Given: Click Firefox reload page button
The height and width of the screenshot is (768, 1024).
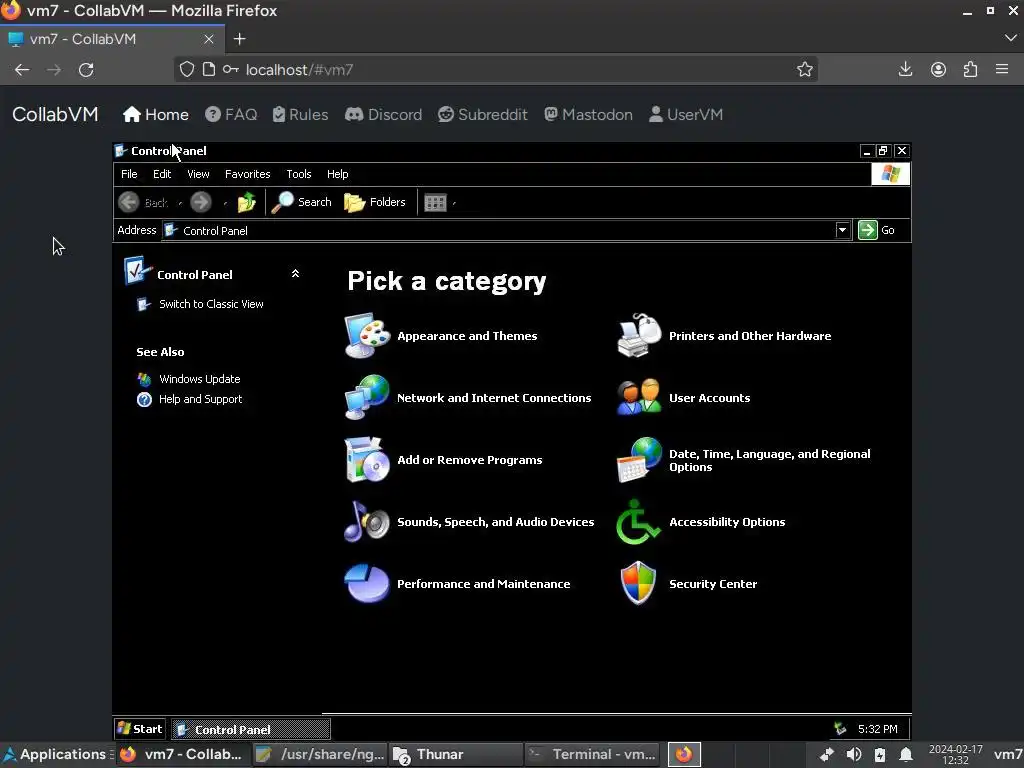Looking at the screenshot, I should [86, 70].
